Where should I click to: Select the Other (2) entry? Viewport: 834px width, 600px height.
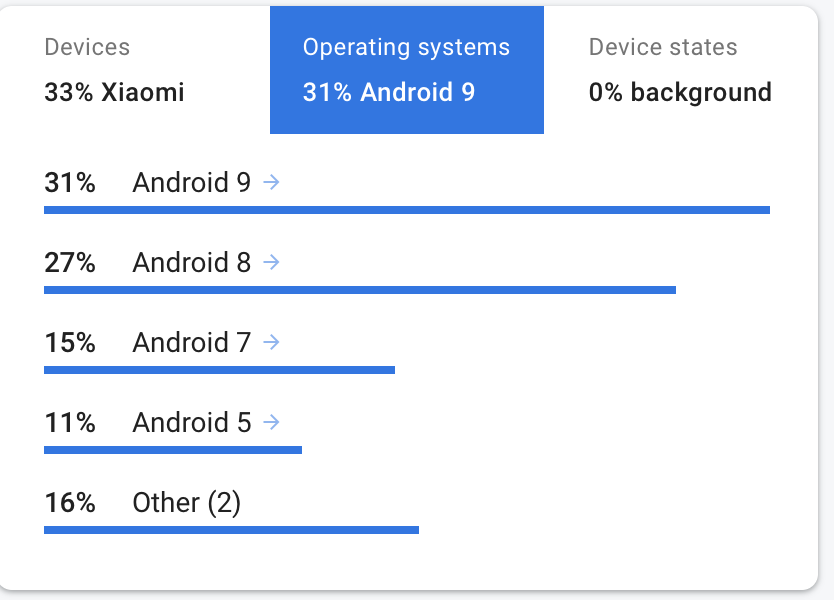point(187,503)
